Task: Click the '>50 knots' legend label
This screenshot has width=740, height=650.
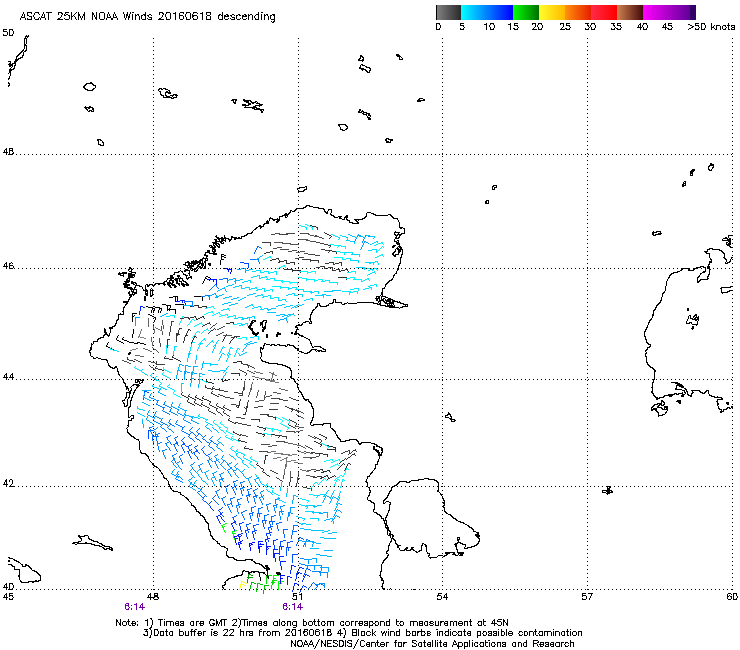Action: point(711,27)
